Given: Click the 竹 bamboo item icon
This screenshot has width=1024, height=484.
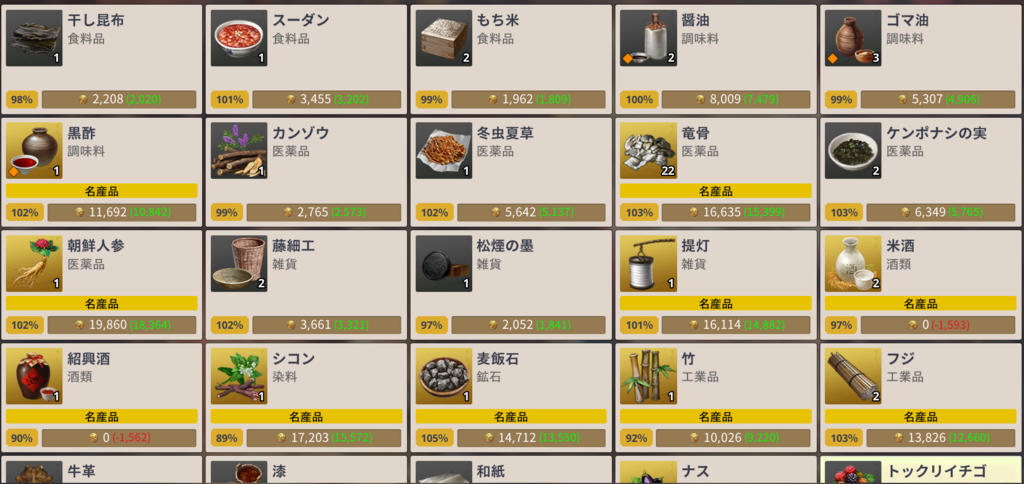Looking at the screenshot, I should pyautogui.click(x=648, y=376).
